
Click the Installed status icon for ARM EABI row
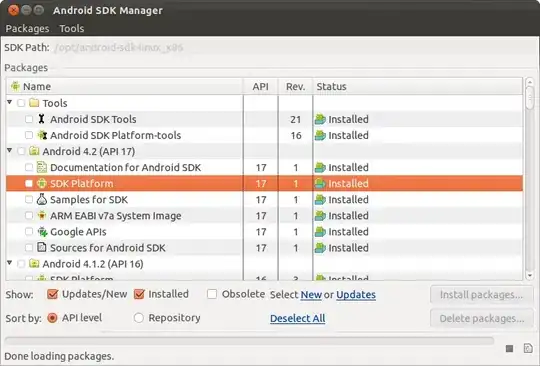pos(320,216)
